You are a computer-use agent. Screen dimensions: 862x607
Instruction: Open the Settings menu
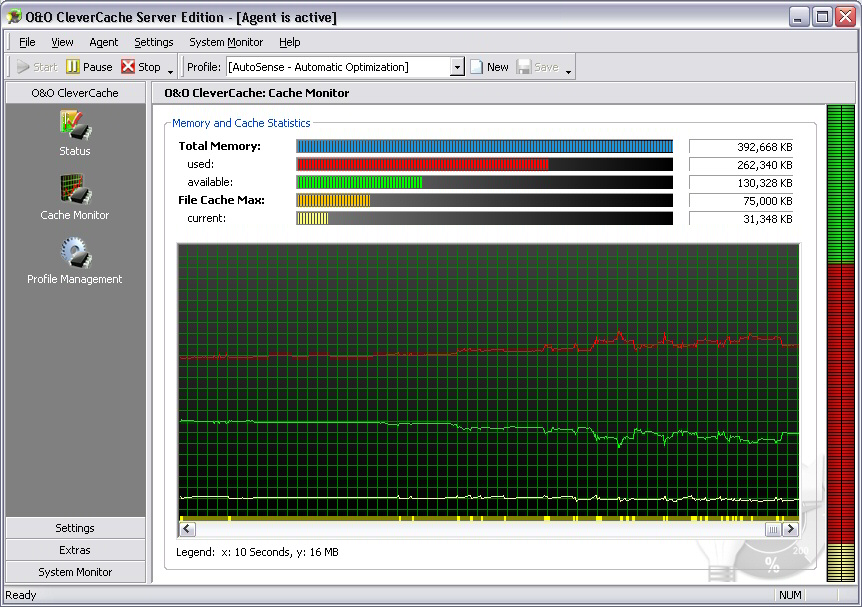[153, 42]
